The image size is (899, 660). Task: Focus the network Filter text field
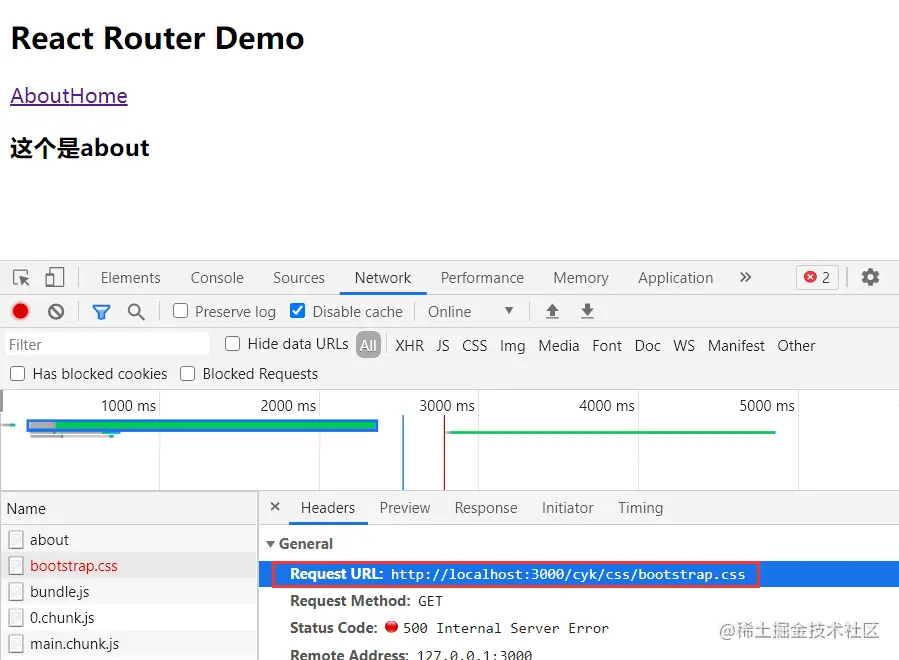click(107, 345)
